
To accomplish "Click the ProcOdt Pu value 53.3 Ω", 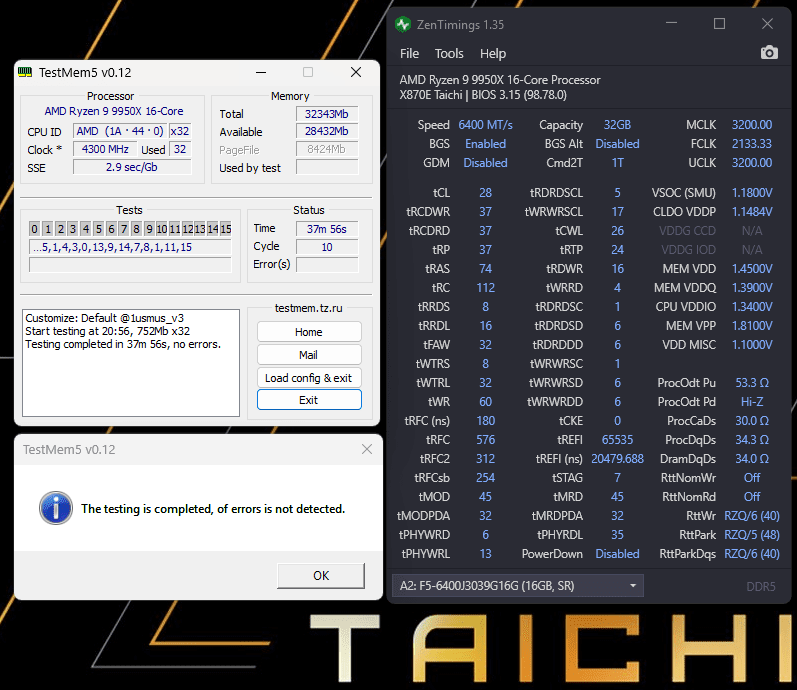I will tap(752, 382).
